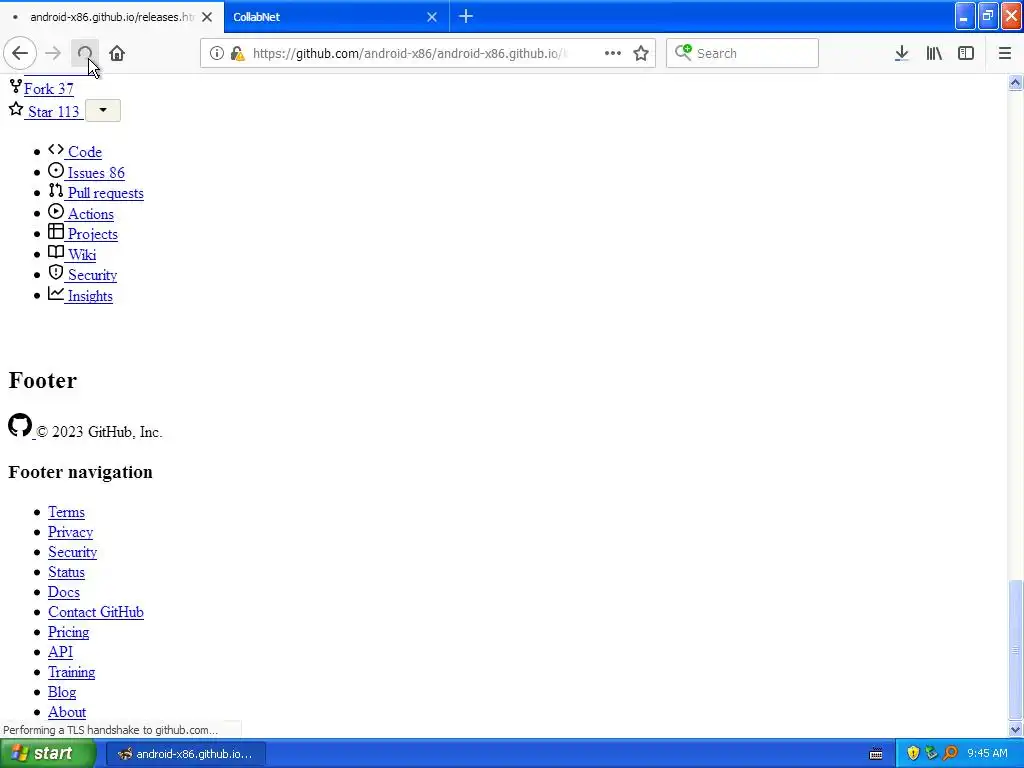Open the Training link
The height and width of the screenshot is (768, 1024).
(x=71, y=672)
